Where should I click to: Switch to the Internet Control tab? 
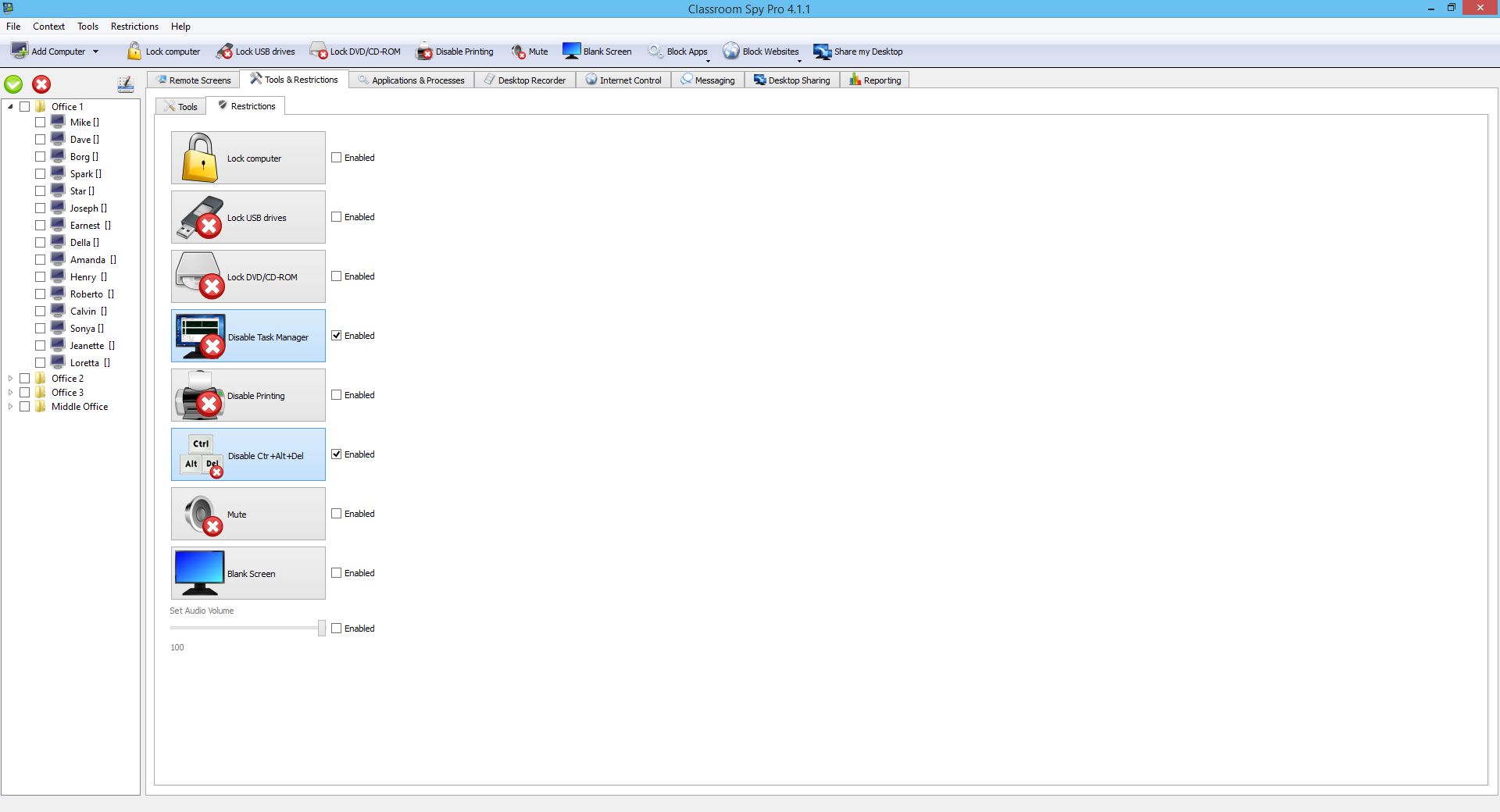(623, 80)
